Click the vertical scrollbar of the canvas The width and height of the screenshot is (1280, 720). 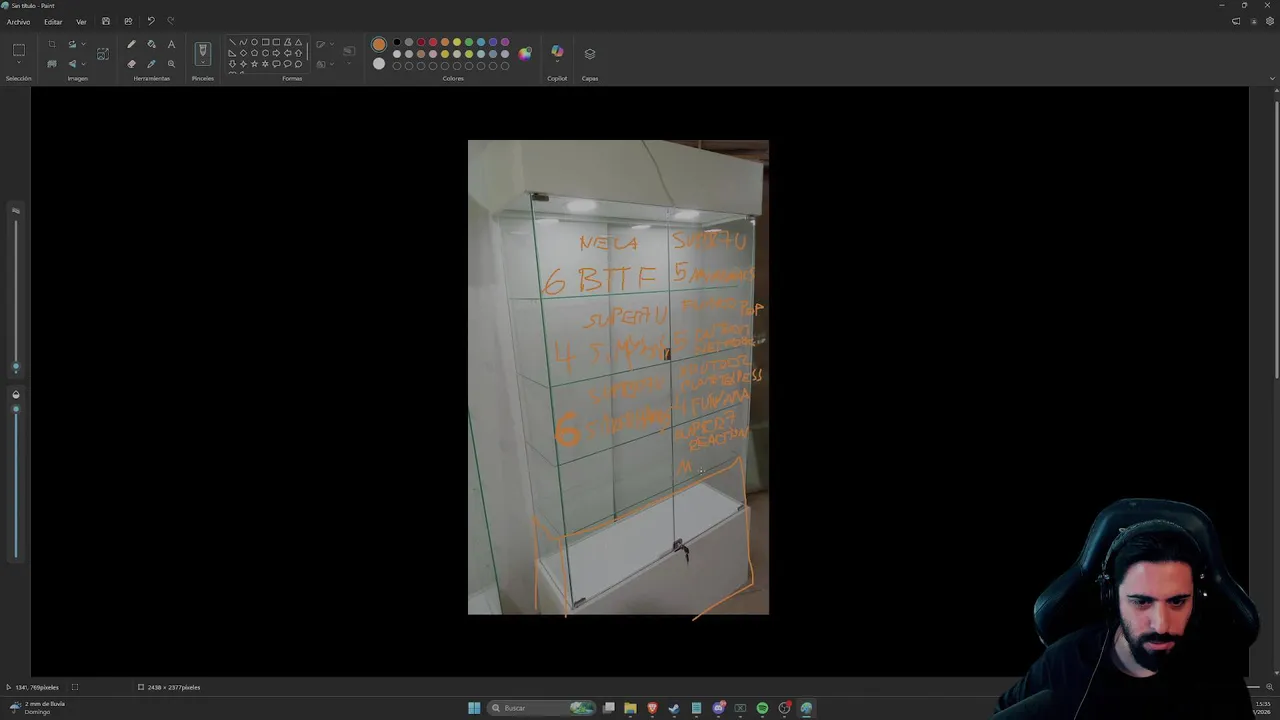(1276, 238)
